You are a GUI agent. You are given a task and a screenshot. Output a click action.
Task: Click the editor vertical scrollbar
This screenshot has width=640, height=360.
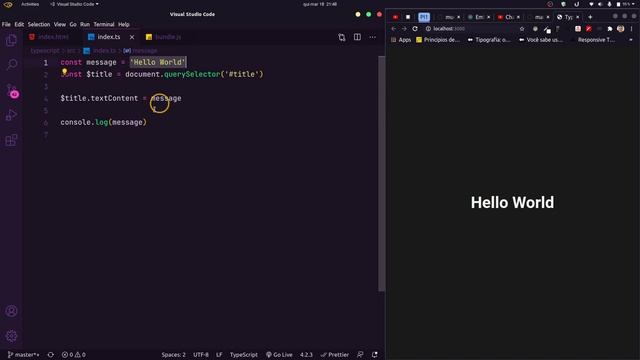pyautogui.click(x=382, y=173)
